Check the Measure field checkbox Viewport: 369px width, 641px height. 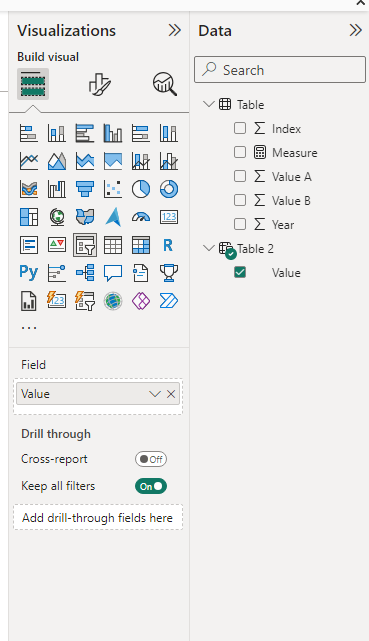click(x=240, y=152)
